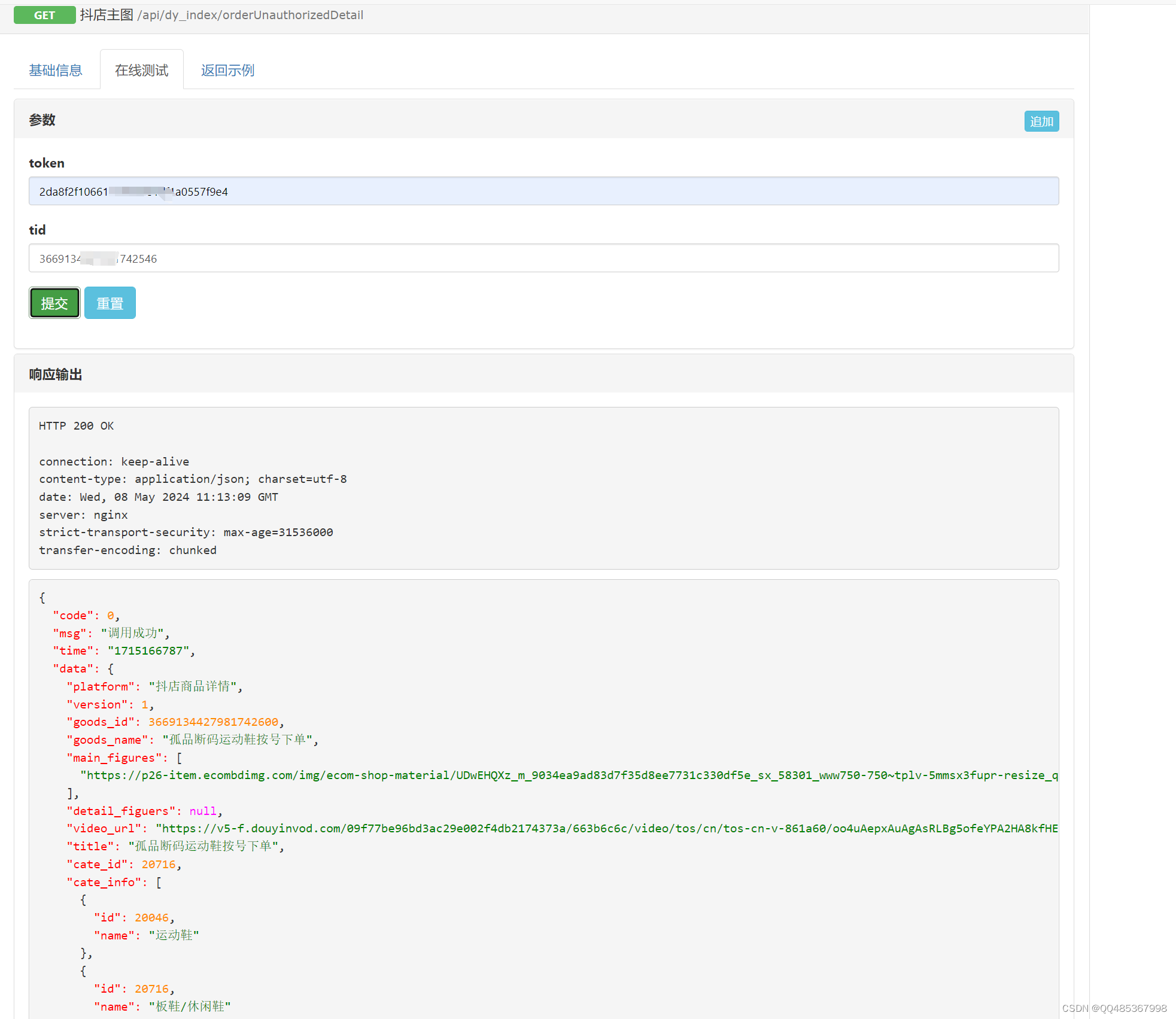Click the API path /api/dy_index/orderUnauthorizedDetail text
Image resolution: width=1176 pixels, height=1019 pixels.
(x=250, y=15)
